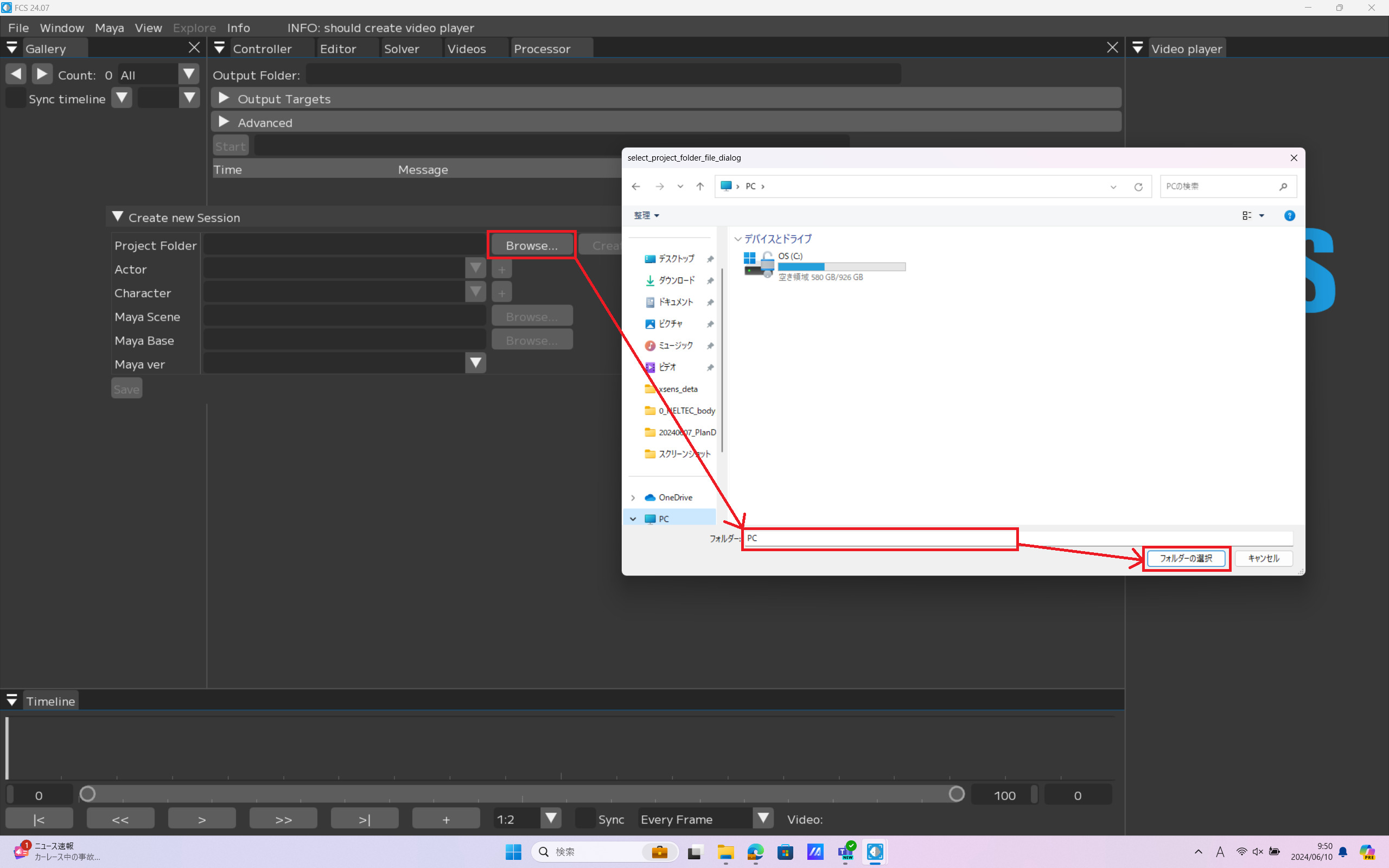Click the Gallery next arrow icon

click(x=41, y=74)
